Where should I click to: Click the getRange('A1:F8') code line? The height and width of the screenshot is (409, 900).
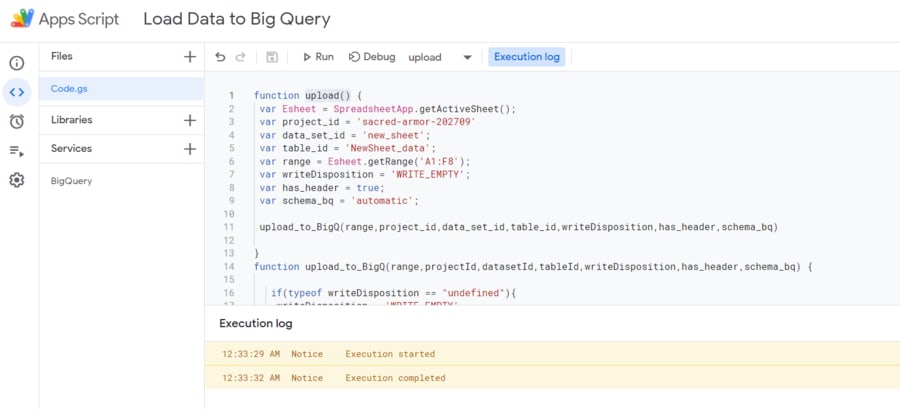click(365, 162)
